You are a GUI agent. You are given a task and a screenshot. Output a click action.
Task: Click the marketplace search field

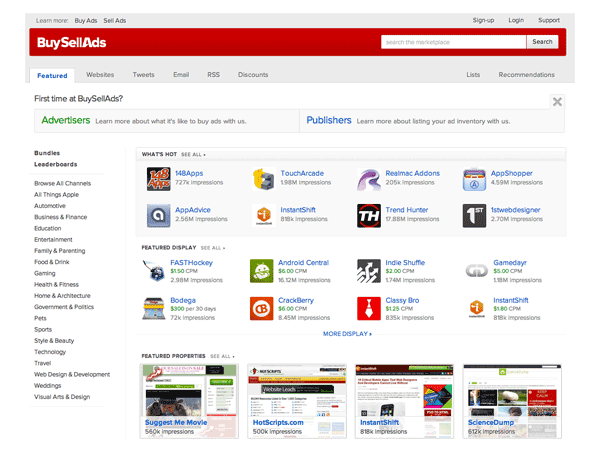tap(453, 42)
